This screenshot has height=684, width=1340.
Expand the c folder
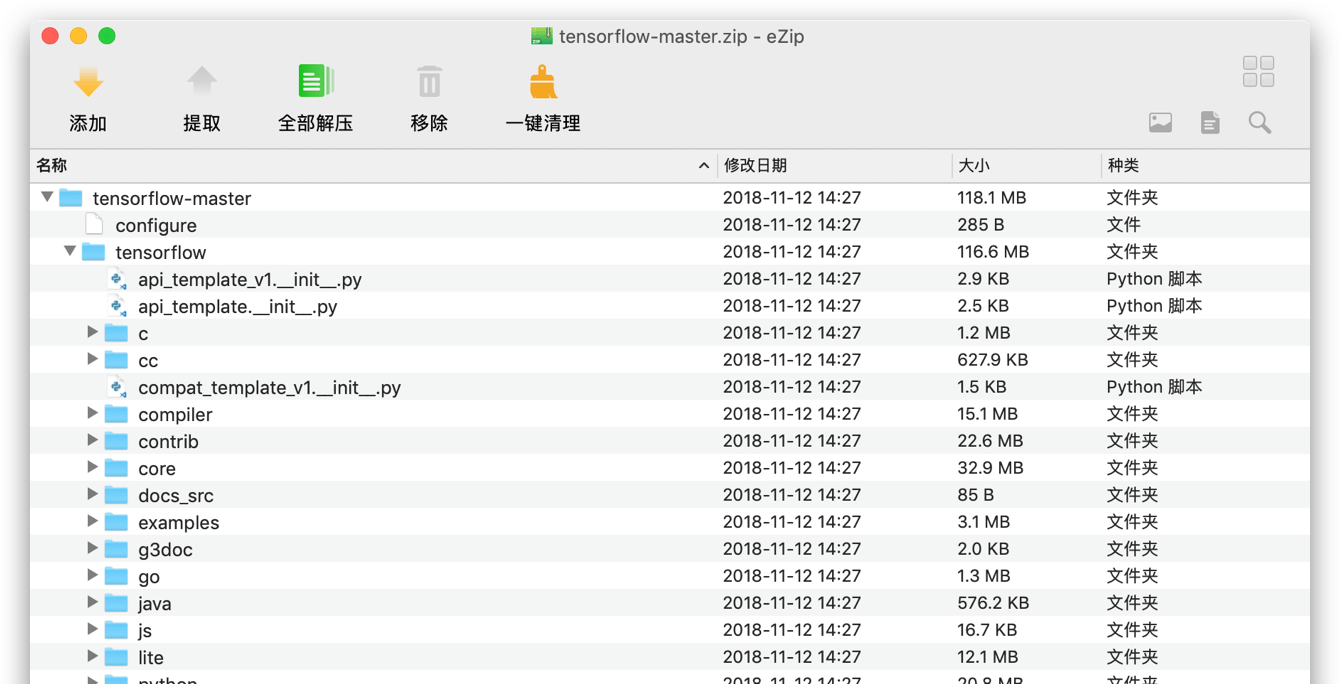pyautogui.click(x=92, y=332)
